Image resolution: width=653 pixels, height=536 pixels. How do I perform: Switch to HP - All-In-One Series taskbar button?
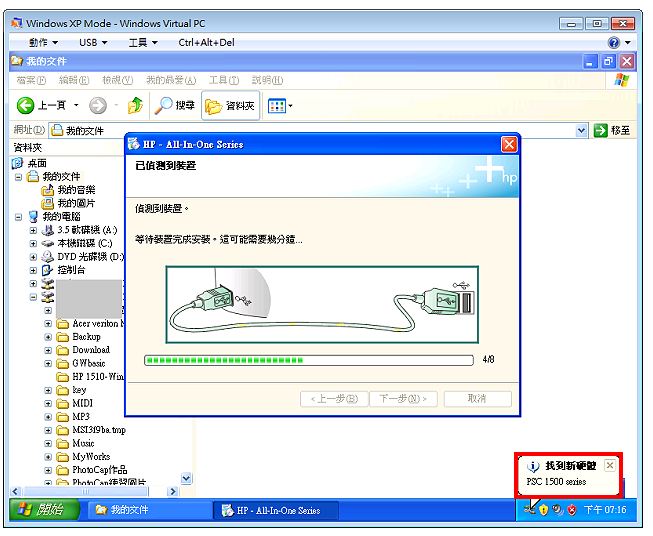click(x=276, y=510)
